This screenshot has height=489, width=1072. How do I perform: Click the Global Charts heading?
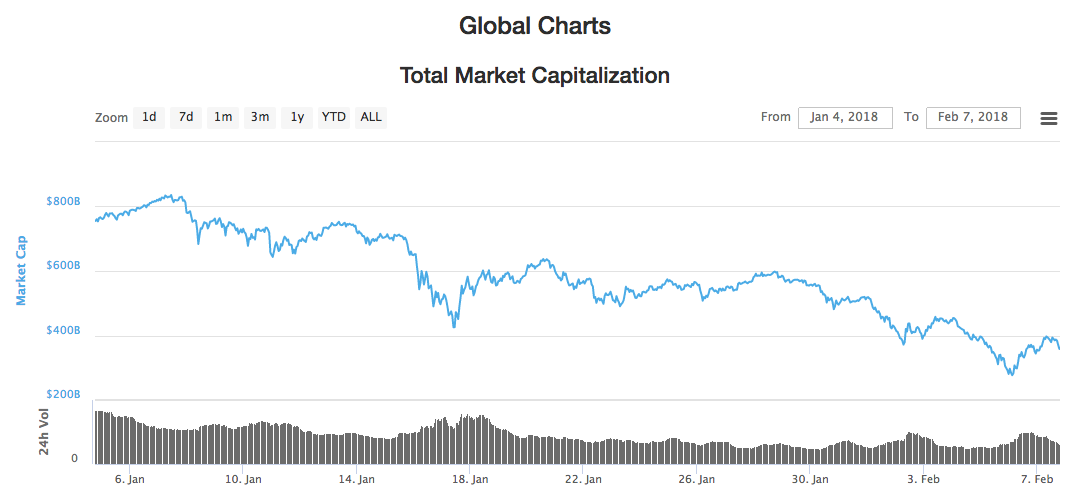coord(535,26)
